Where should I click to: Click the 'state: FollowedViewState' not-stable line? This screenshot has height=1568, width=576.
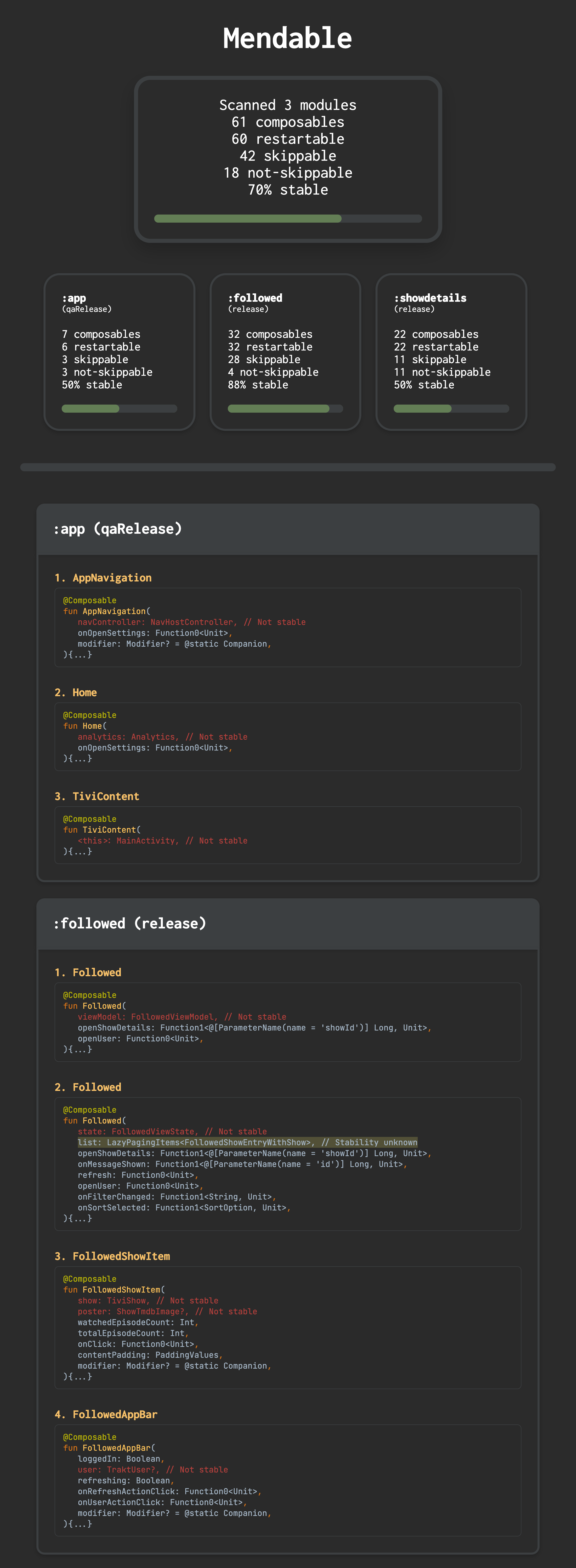coord(172,1132)
